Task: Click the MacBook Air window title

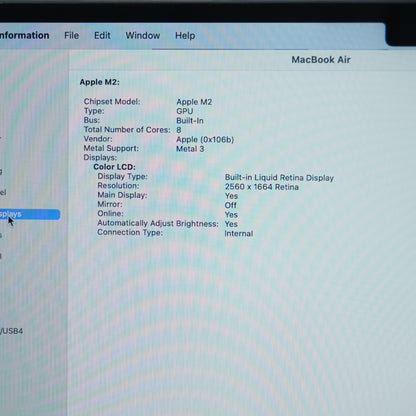Action: click(x=321, y=60)
